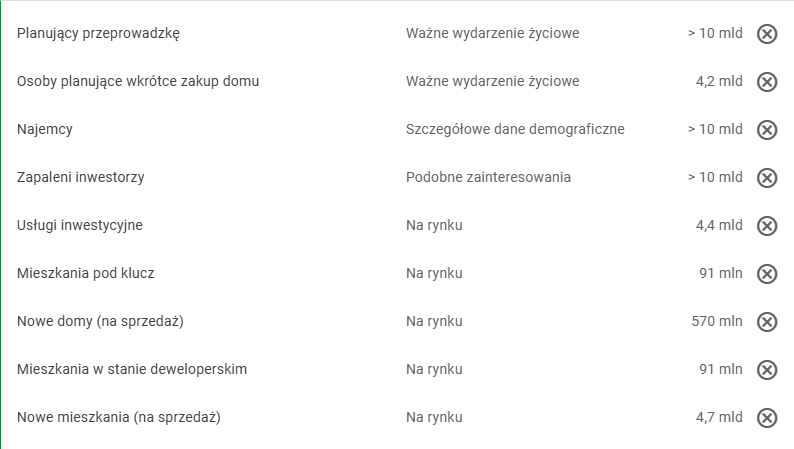Delete Mieszkania pod klucz with X icon
The width and height of the screenshot is (794, 449).
[x=767, y=274]
